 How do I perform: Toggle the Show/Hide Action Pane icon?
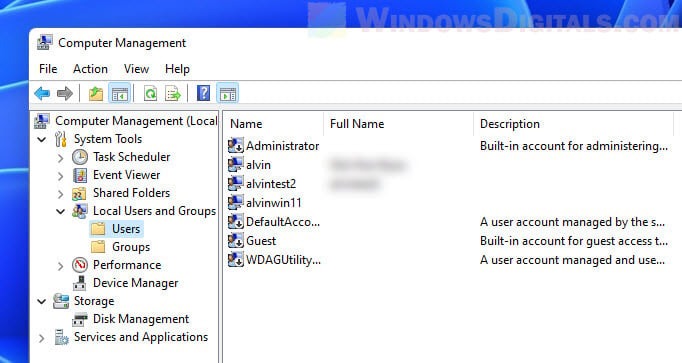227,93
